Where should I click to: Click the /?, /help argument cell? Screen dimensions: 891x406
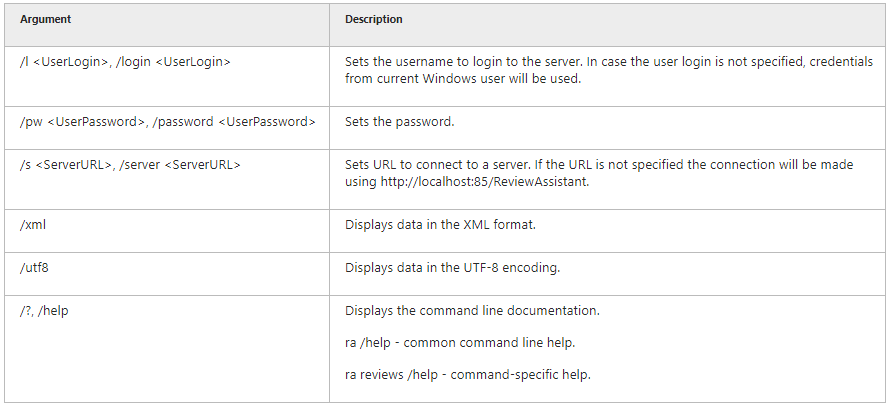click(x=167, y=349)
